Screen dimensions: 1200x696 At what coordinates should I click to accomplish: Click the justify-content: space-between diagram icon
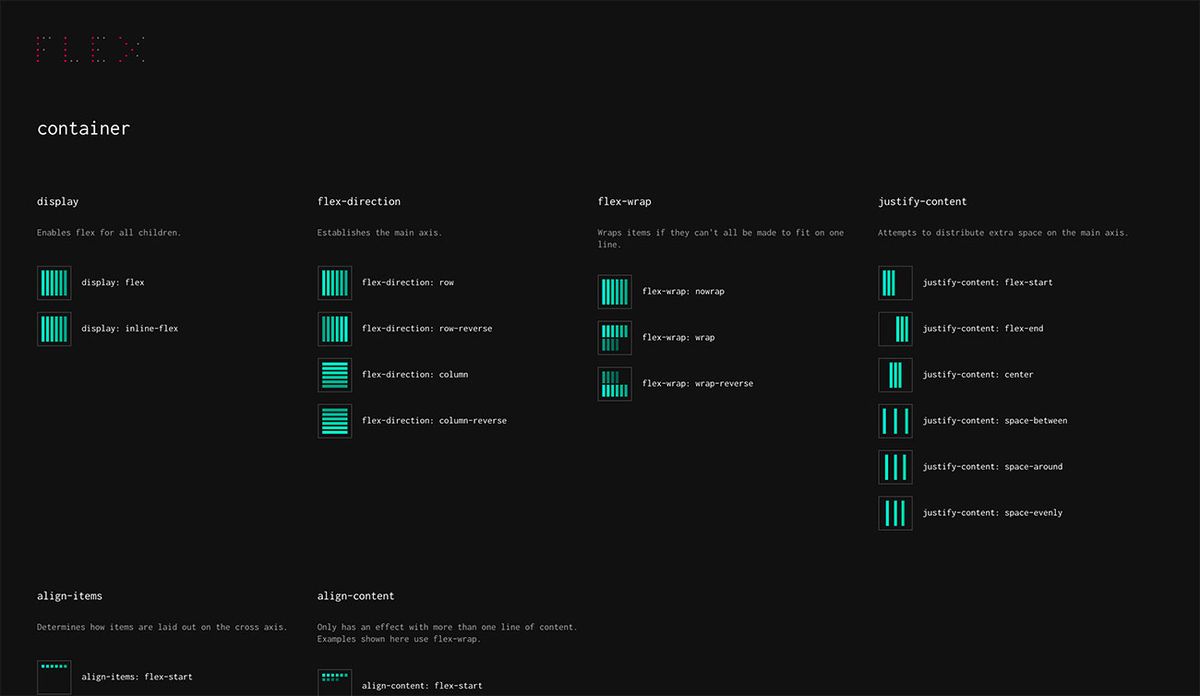(895, 420)
